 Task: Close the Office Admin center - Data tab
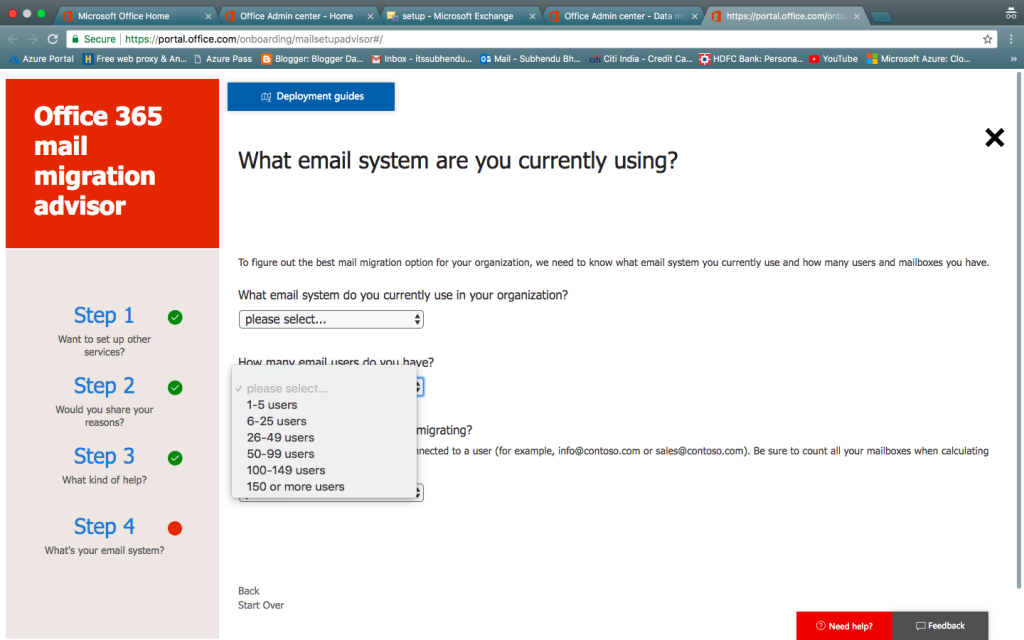click(x=694, y=16)
